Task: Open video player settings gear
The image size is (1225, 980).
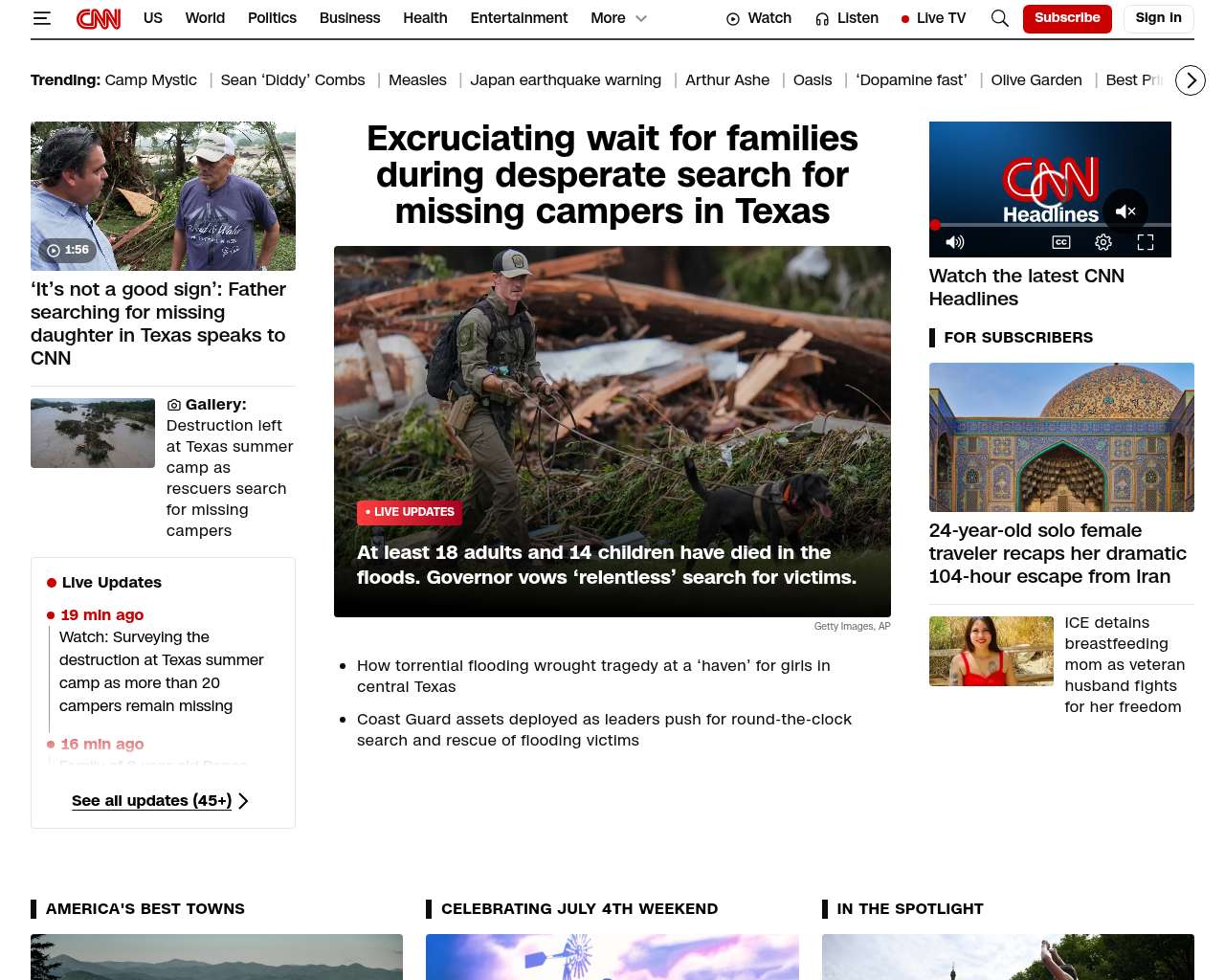Action: click(x=1103, y=242)
